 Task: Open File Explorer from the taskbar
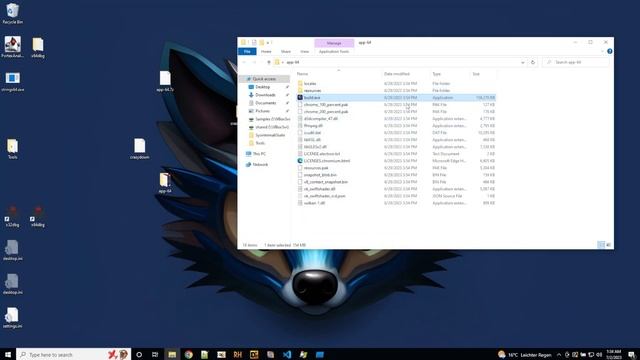[x=172, y=354]
